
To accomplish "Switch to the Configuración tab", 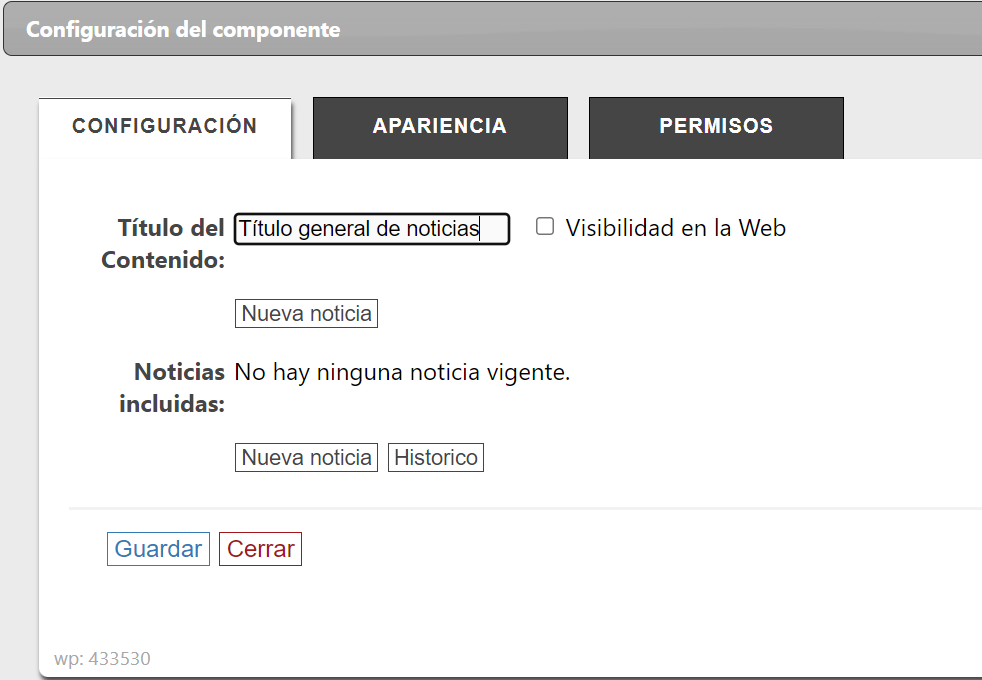I will click(165, 128).
